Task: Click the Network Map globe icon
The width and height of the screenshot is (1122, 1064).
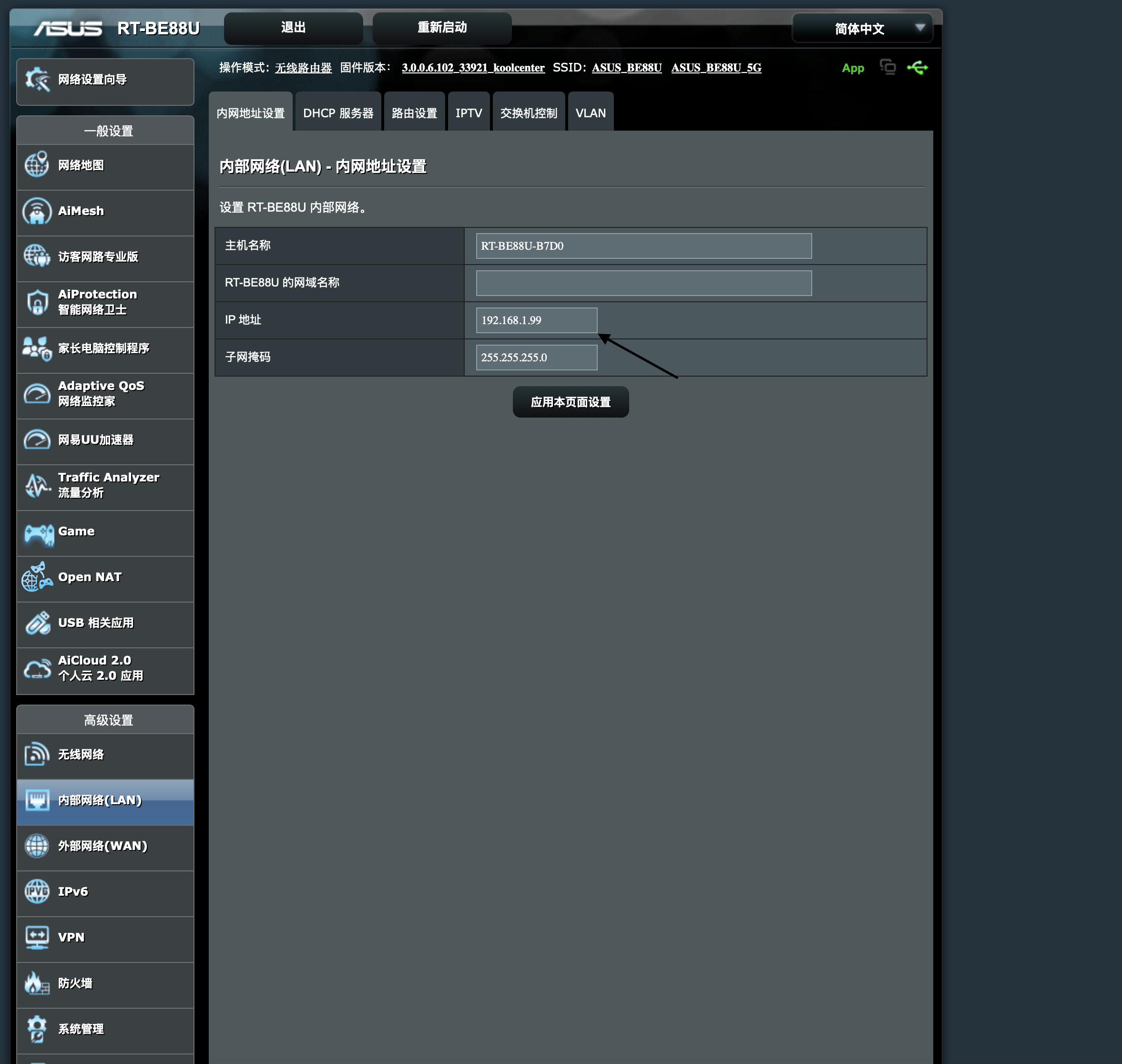Action: (x=37, y=165)
